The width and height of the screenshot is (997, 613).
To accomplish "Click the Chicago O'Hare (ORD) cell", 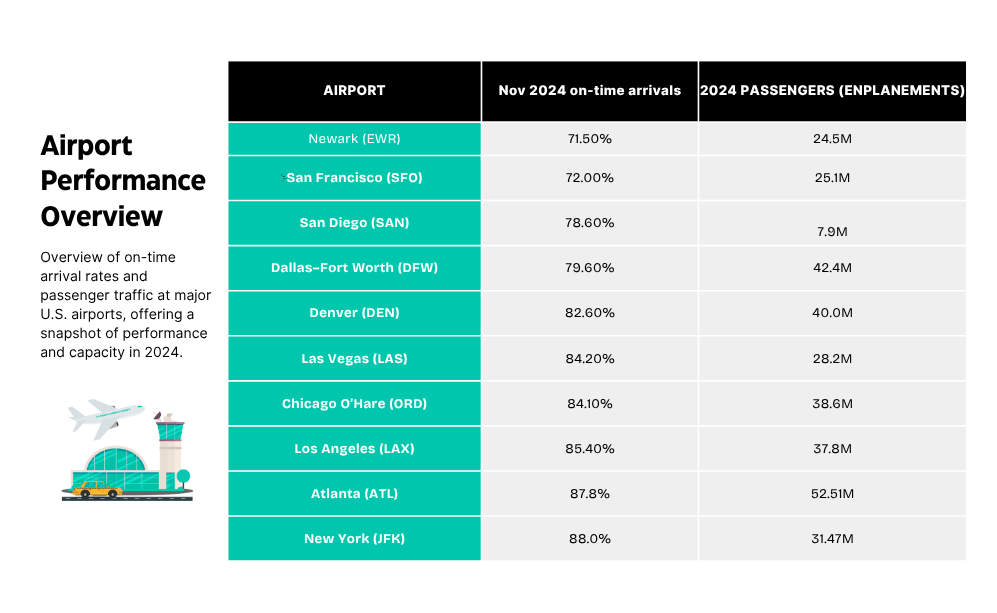I will coord(354,404).
